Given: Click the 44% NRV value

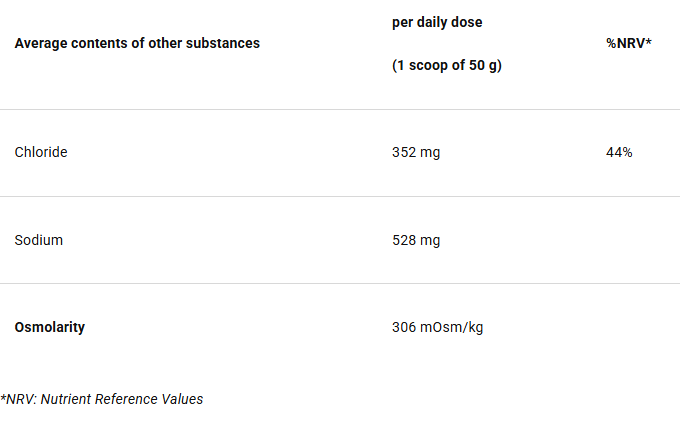Looking at the screenshot, I should [619, 153].
